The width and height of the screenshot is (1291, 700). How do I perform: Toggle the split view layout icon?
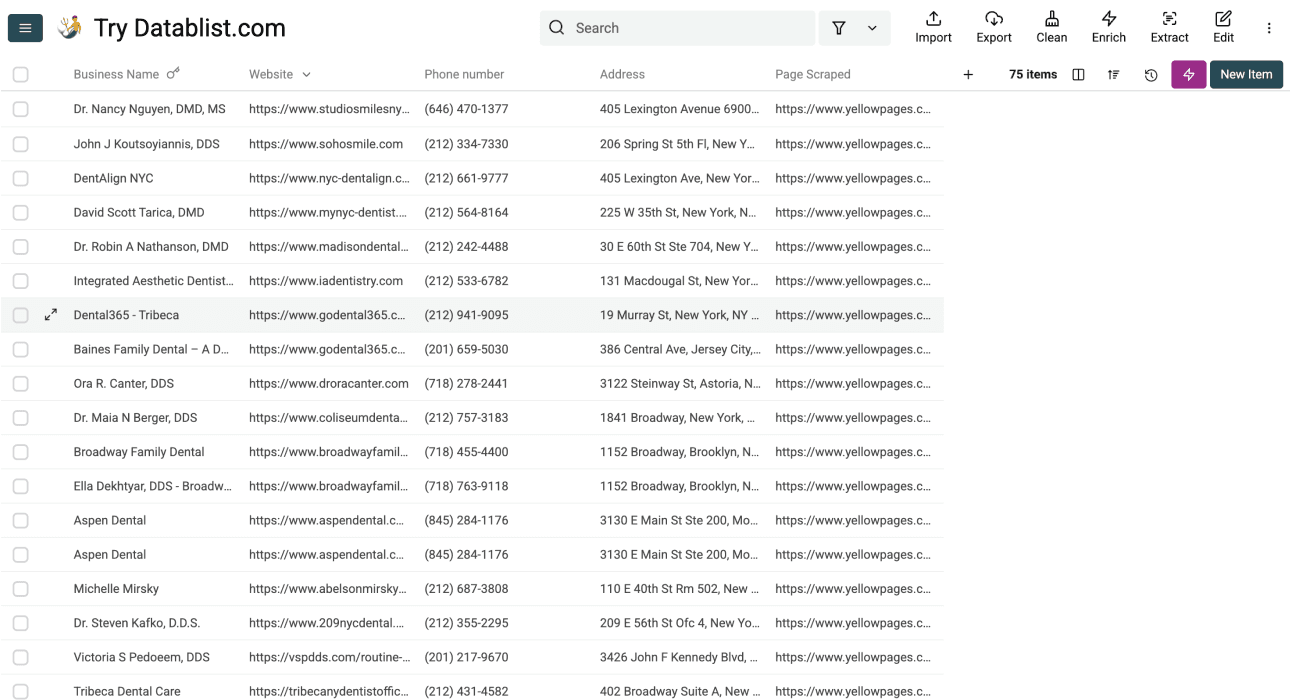(1078, 74)
